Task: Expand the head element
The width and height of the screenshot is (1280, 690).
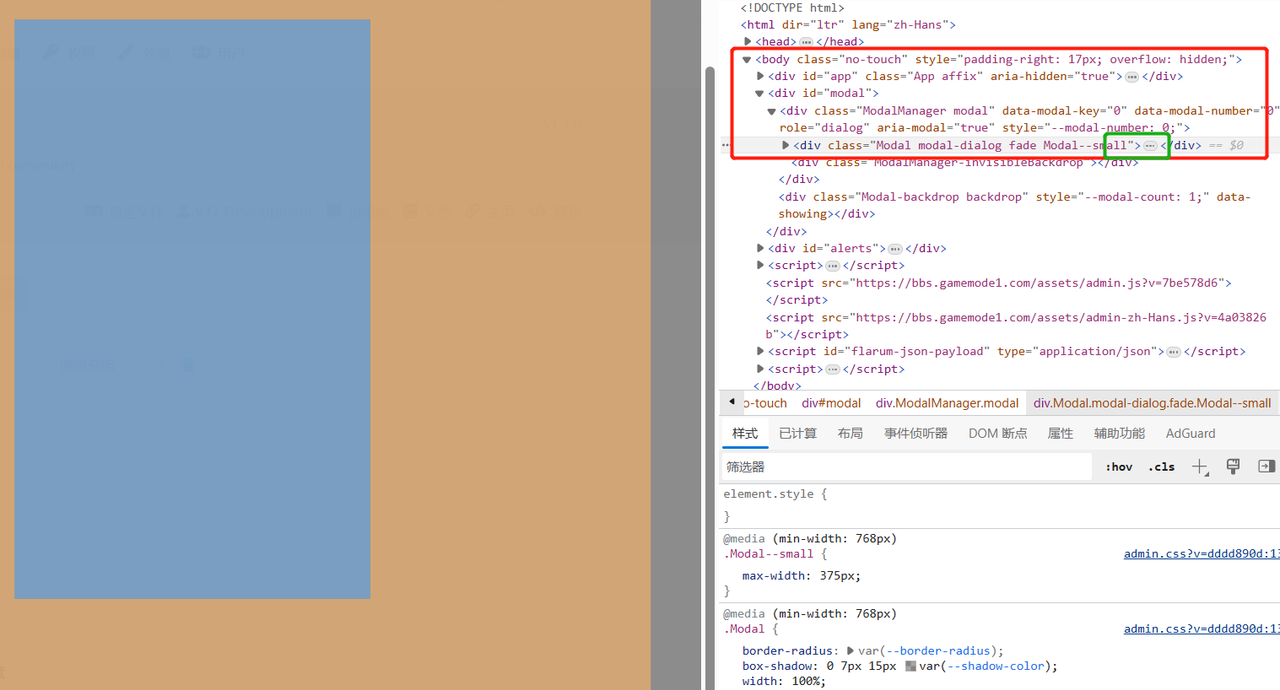Action: [x=748, y=41]
